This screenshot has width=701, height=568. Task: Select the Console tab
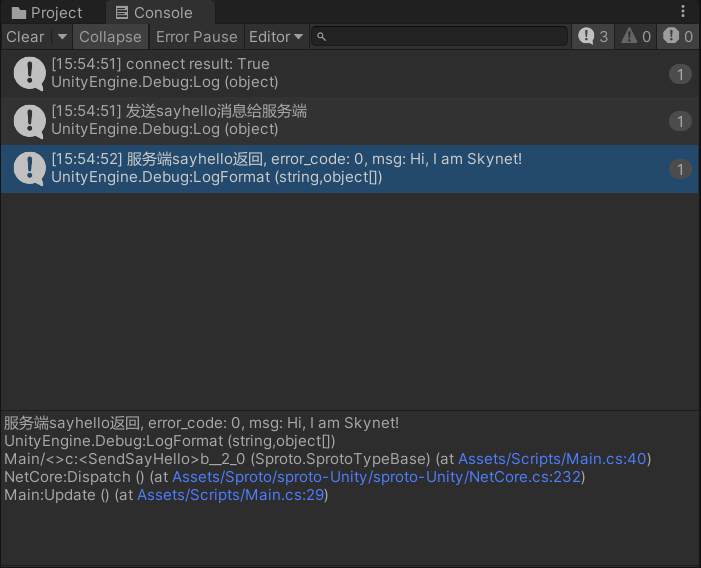click(x=153, y=13)
